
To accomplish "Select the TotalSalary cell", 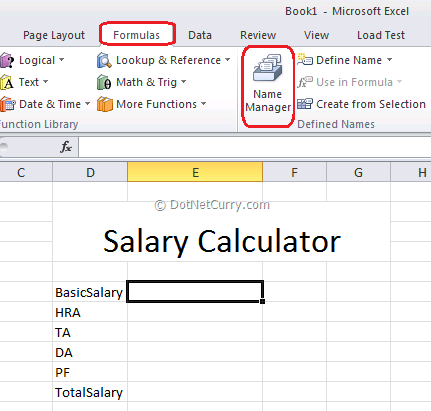I will pos(90,392).
